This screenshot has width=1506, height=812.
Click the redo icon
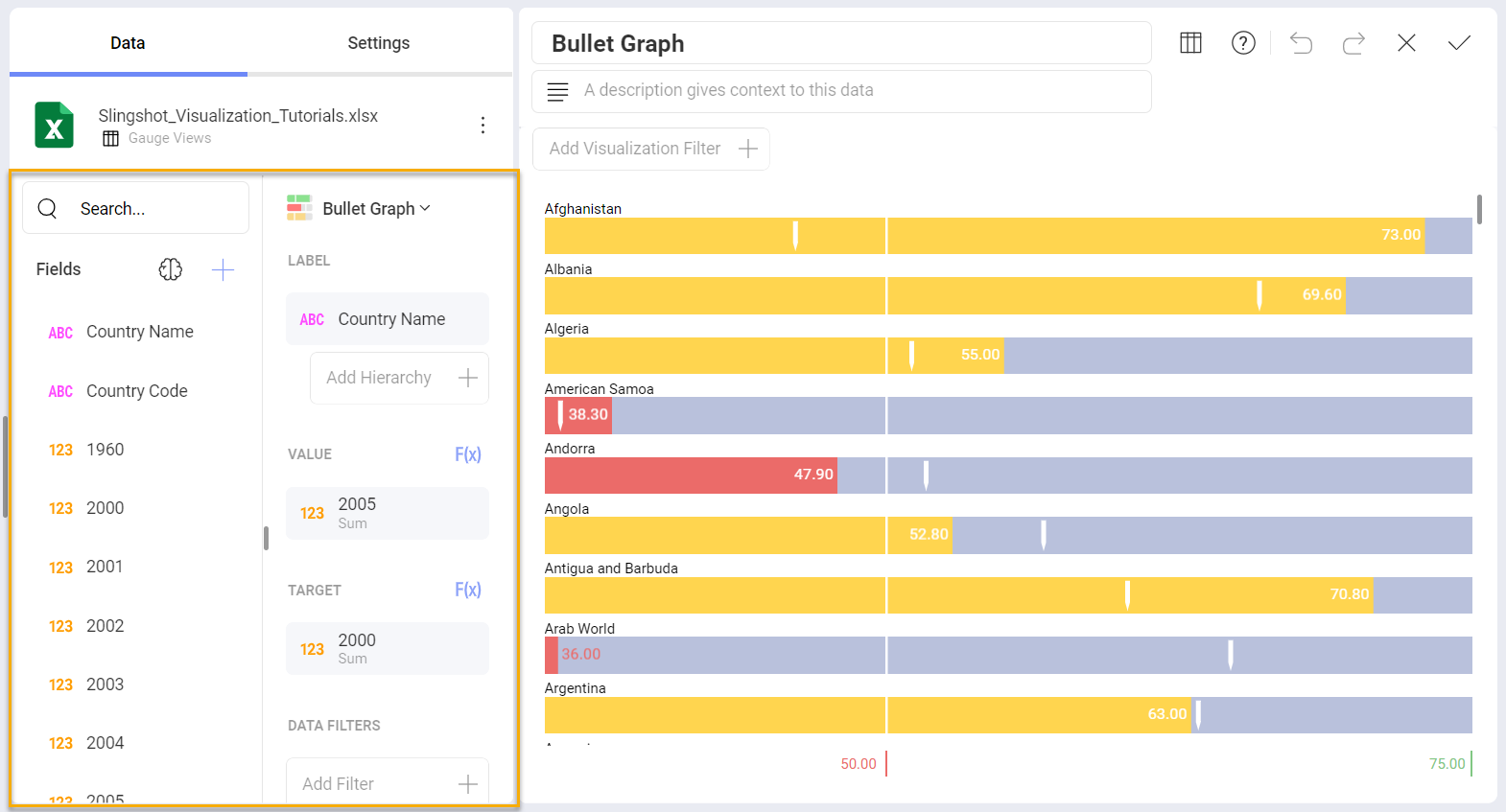tap(1353, 42)
